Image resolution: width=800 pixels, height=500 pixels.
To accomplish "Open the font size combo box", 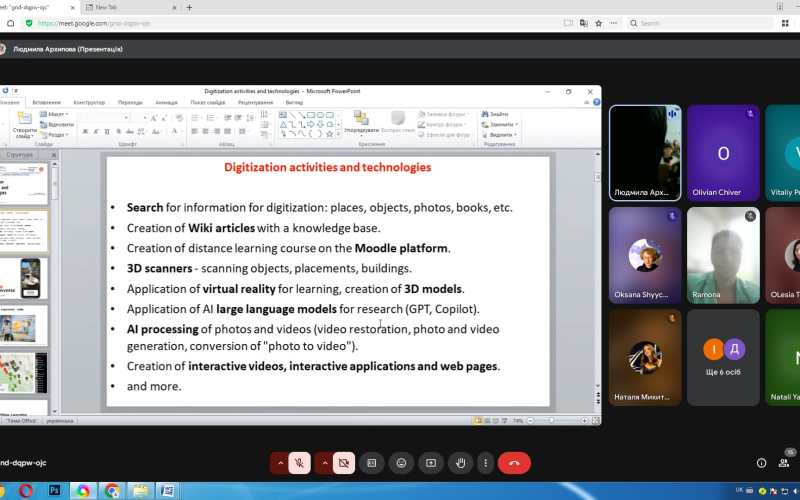I will (x=139, y=118).
